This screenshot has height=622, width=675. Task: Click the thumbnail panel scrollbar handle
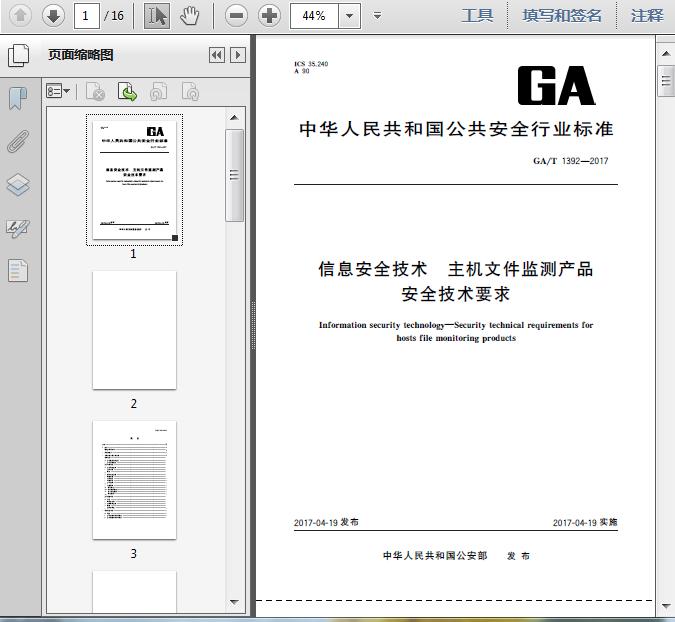[x=234, y=175]
